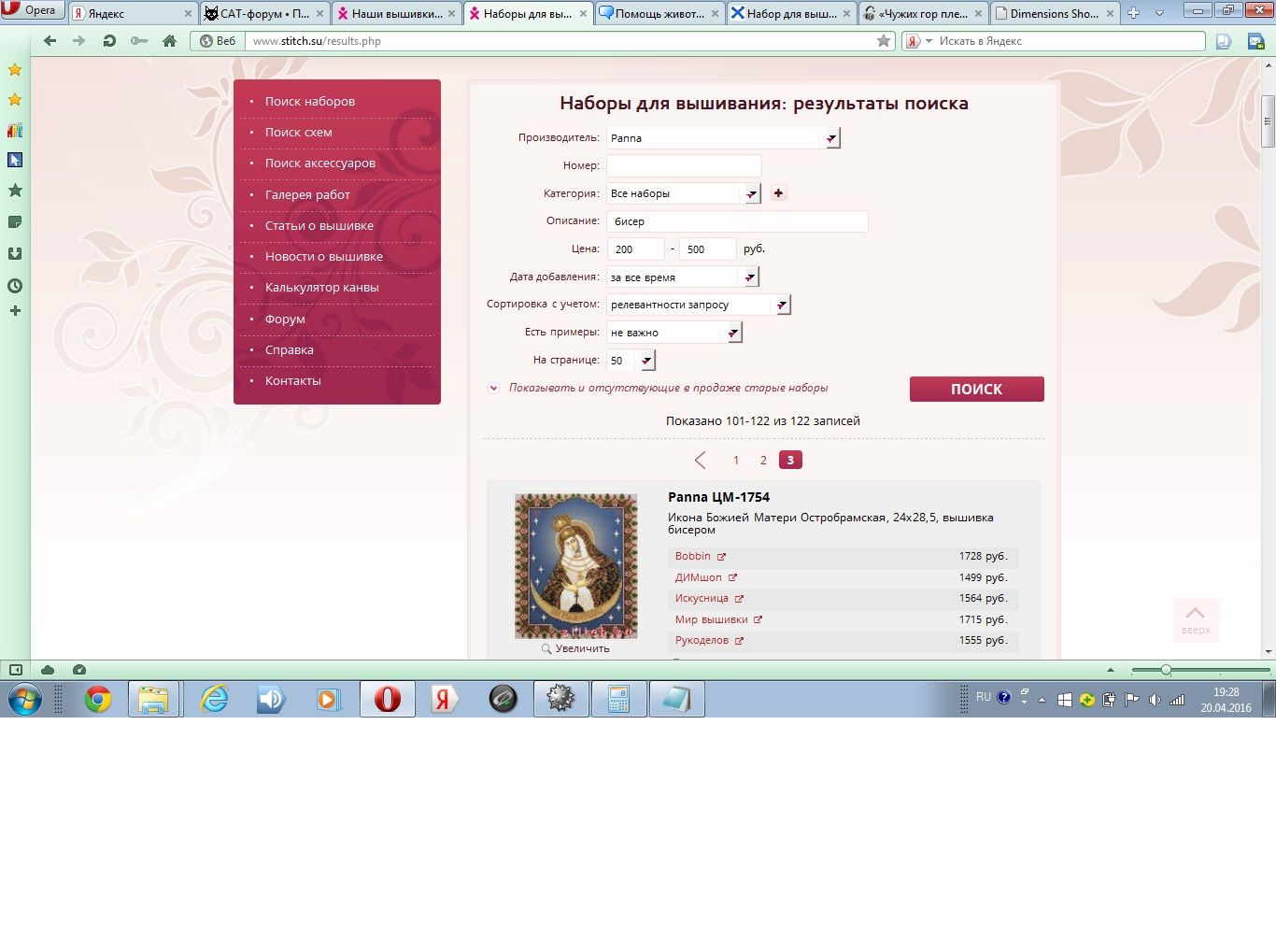Click the plus icon next to category
Viewport: 1276px width, 952px height.
pyautogui.click(x=778, y=192)
